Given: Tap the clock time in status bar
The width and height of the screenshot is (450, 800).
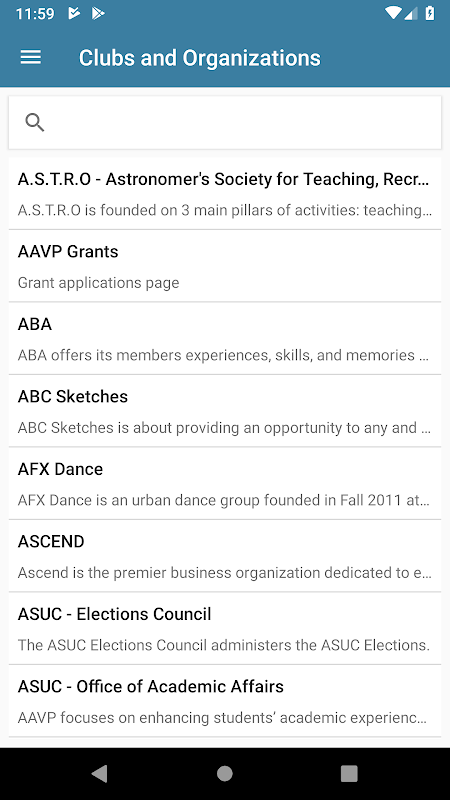Looking at the screenshot, I should [35, 13].
